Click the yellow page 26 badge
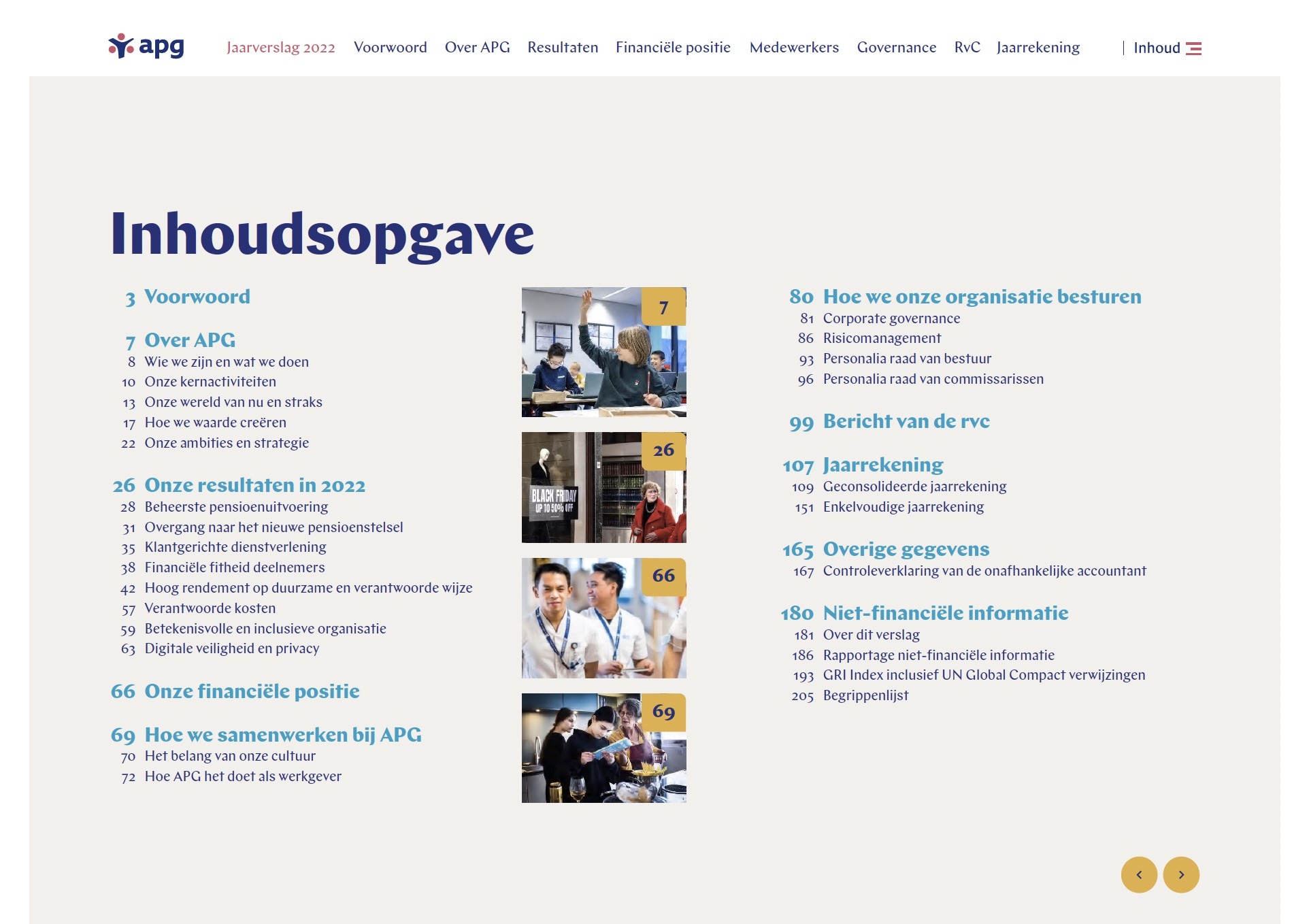1309x924 pixels. 663,450
